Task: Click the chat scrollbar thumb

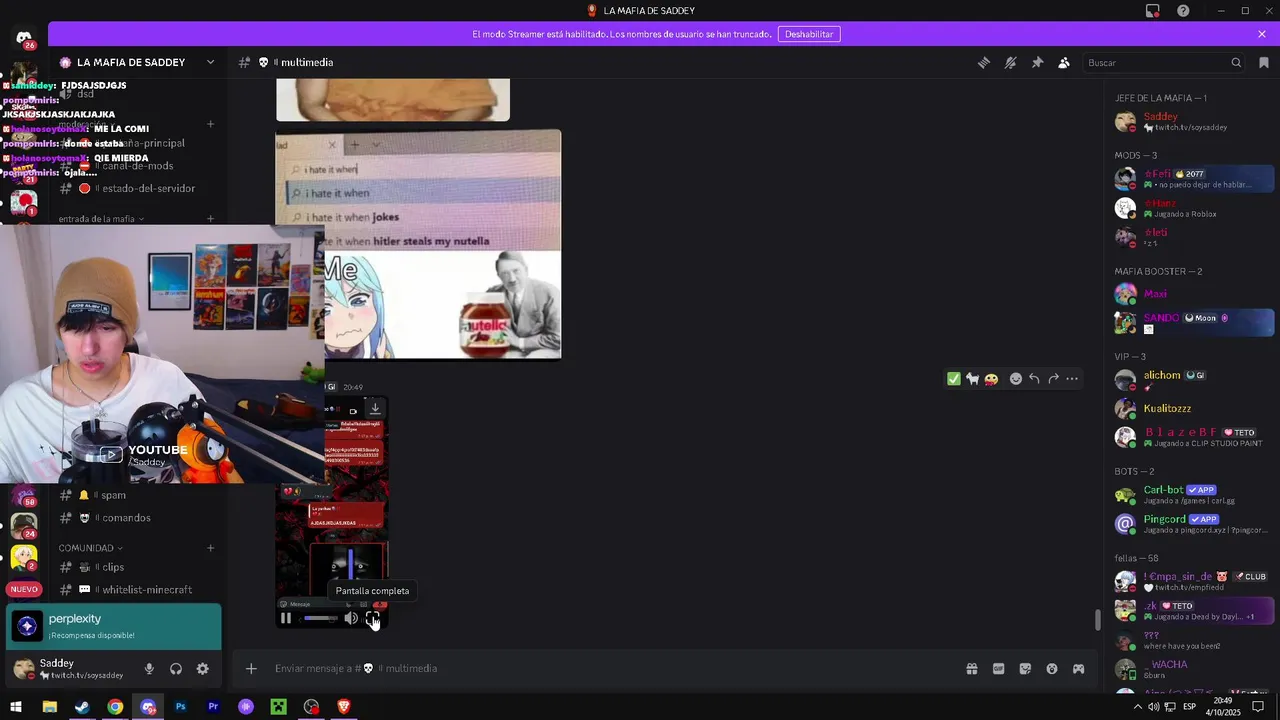Action: 1098,620
